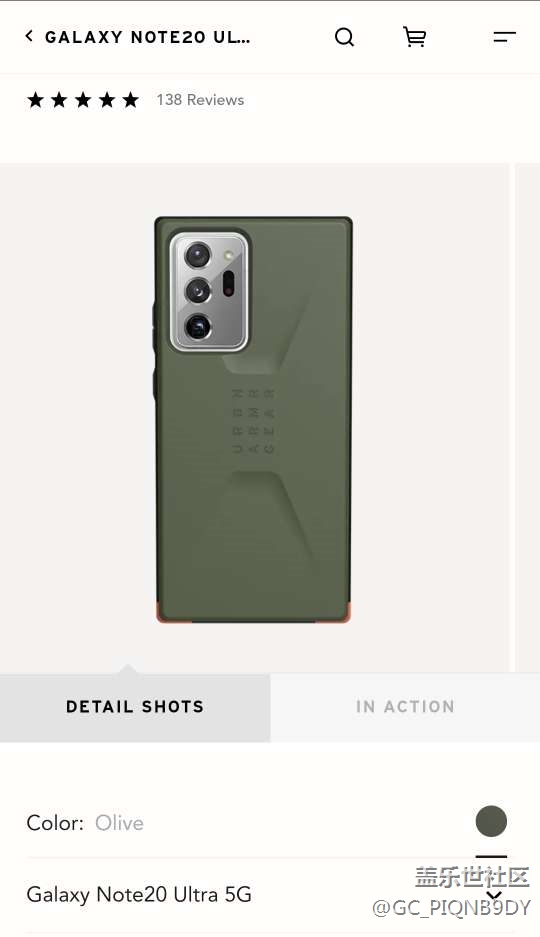Click the GALAXY NOTE20 UL... page title
The image size is (540, 937).
[148, 37]
